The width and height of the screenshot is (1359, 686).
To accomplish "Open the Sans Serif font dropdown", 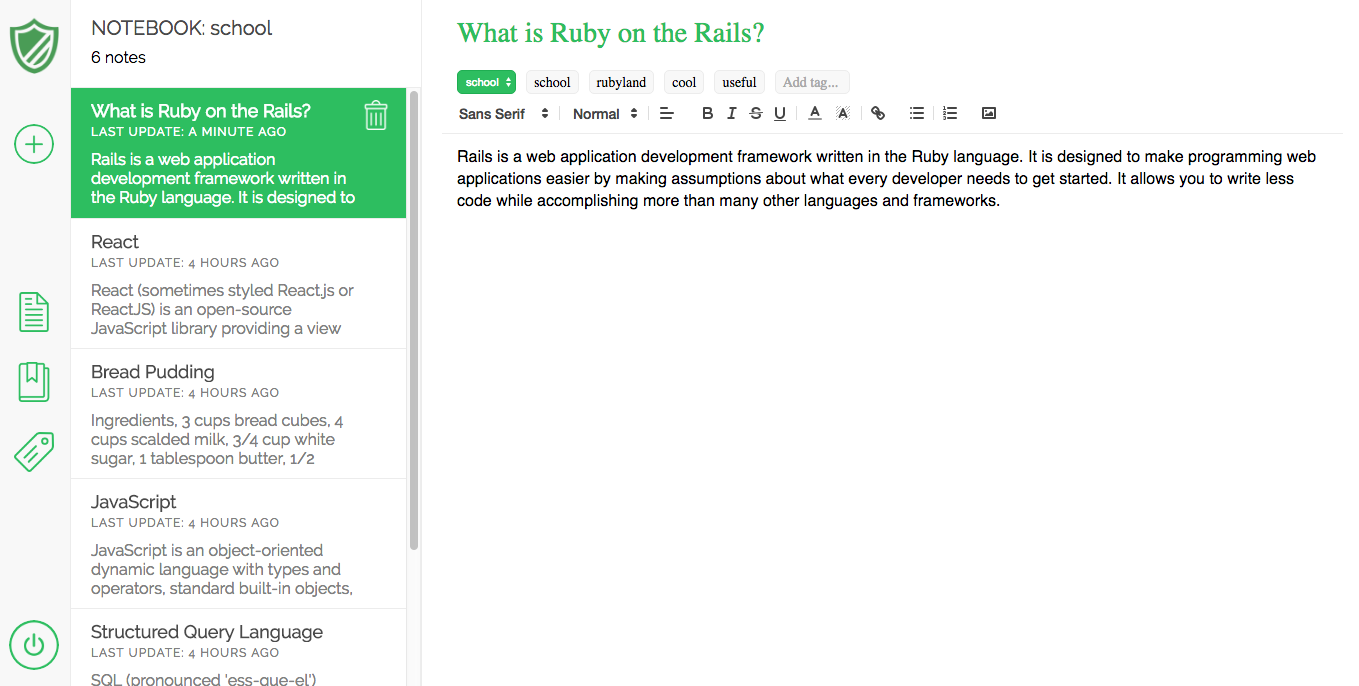I will (504, 114).
